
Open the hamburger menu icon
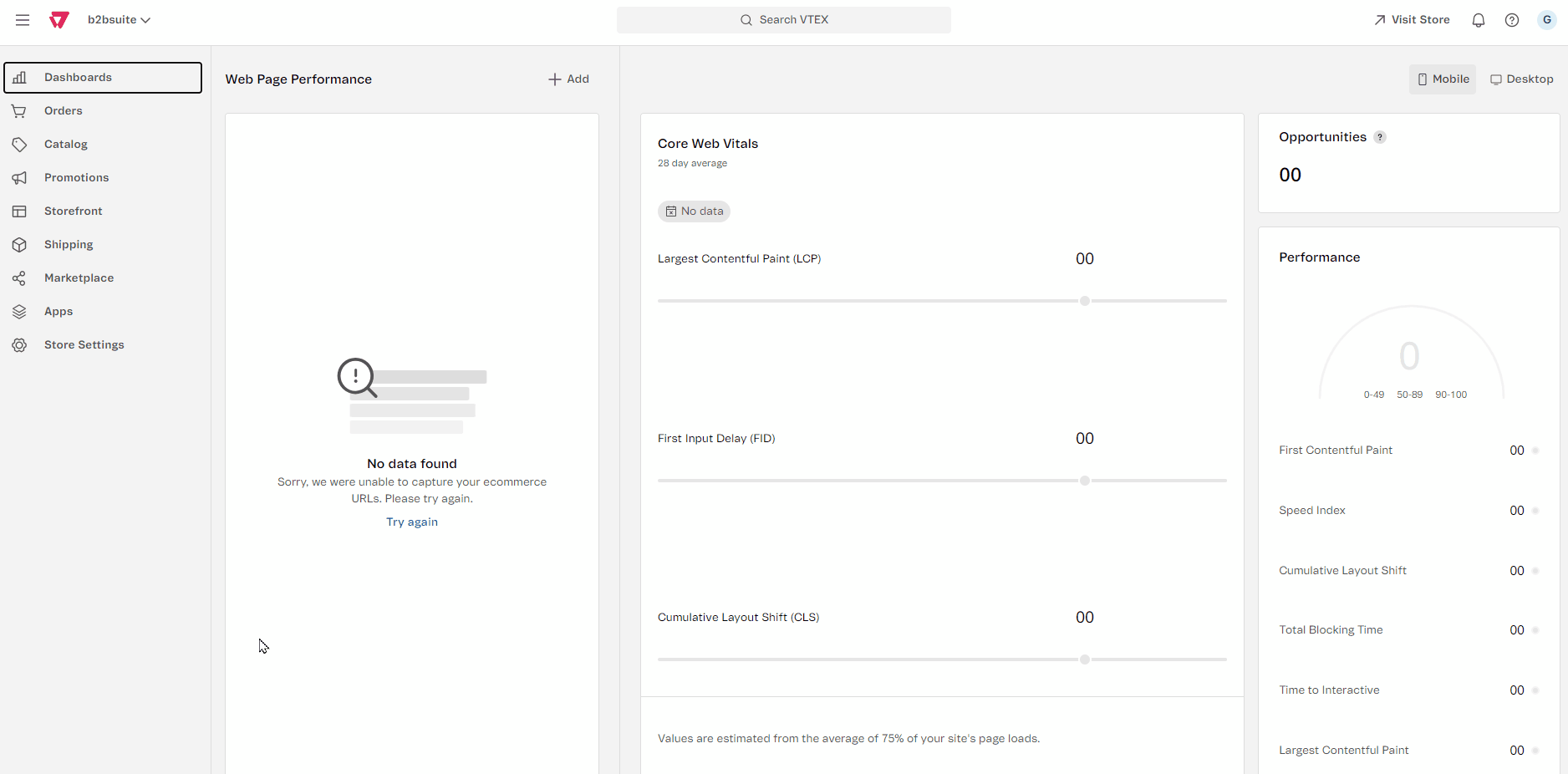[x=23, y=20]
